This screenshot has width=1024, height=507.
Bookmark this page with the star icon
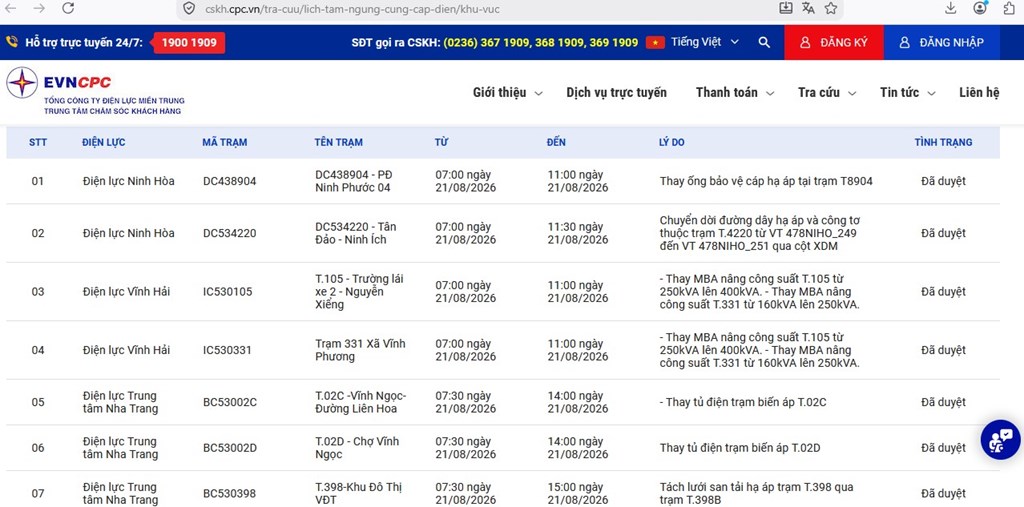click(x=831, y=8)
